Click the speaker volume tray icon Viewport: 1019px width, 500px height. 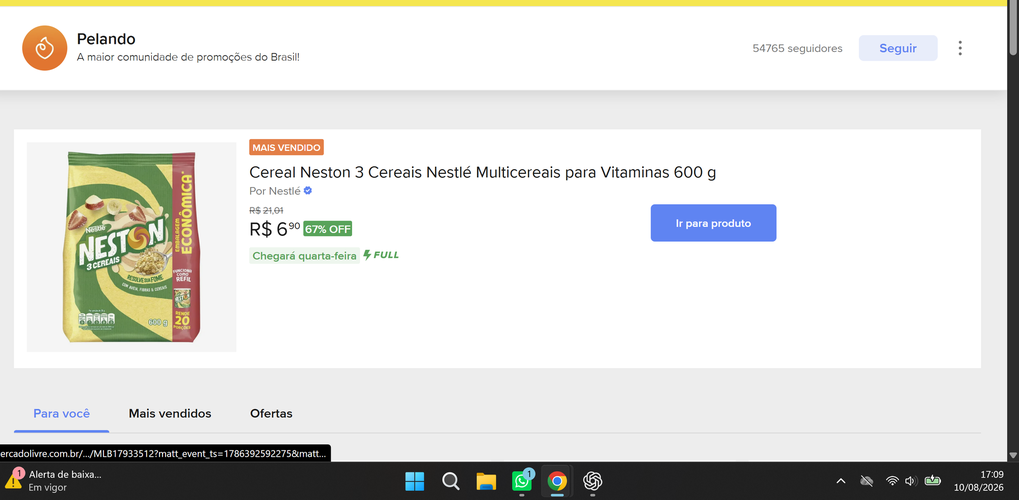[910, 481]
